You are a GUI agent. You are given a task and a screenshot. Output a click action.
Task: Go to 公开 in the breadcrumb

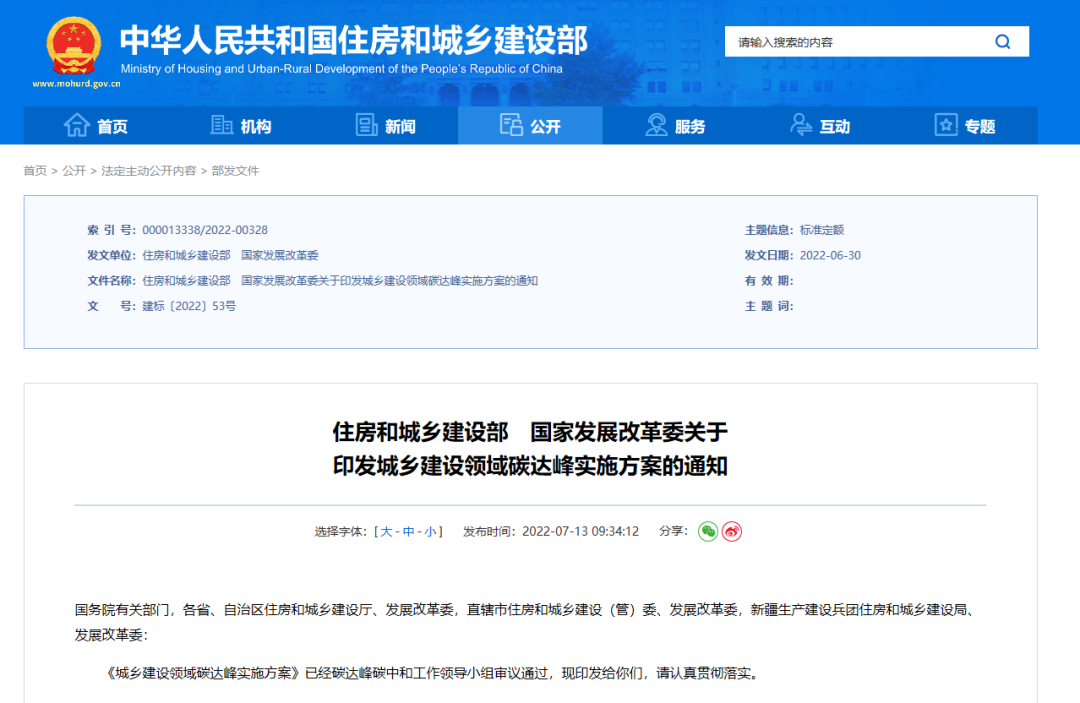coord(74,171)
